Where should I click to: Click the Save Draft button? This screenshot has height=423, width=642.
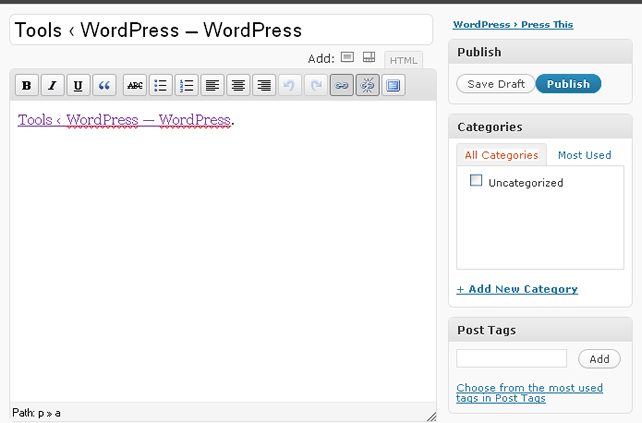coord(496,84)
